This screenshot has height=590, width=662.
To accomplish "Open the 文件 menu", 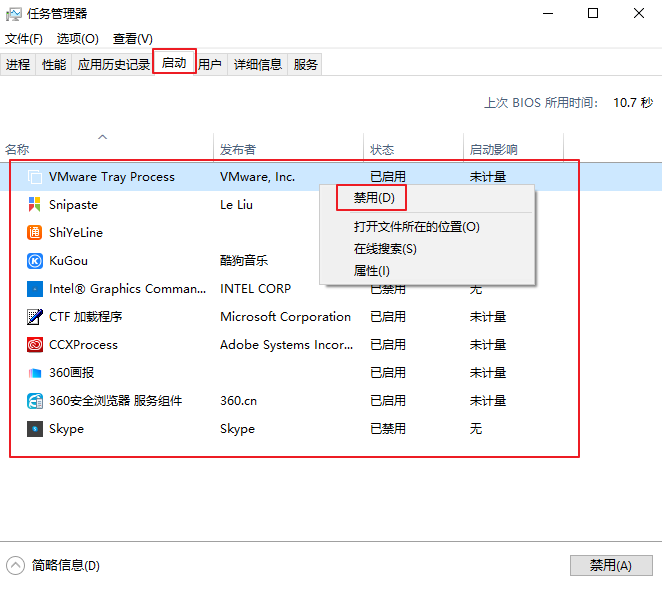I will pos(24,39).
